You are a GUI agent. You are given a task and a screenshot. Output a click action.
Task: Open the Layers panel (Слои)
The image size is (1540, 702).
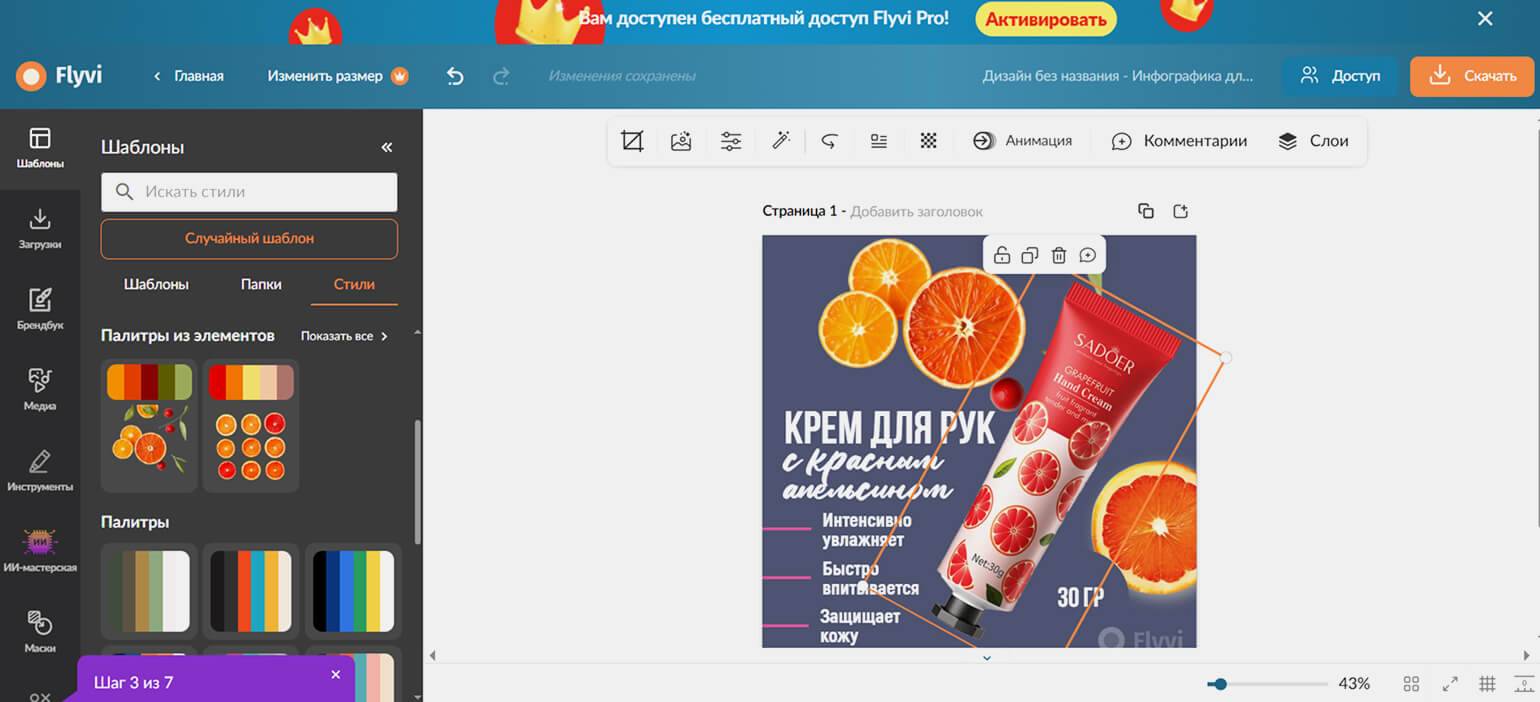(1313, 141)
